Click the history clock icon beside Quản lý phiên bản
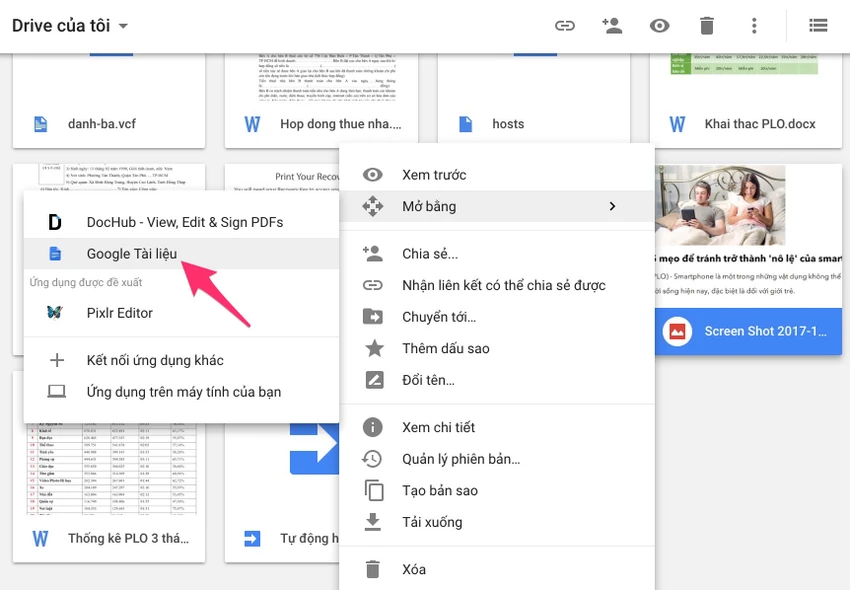 pos(372,459)
